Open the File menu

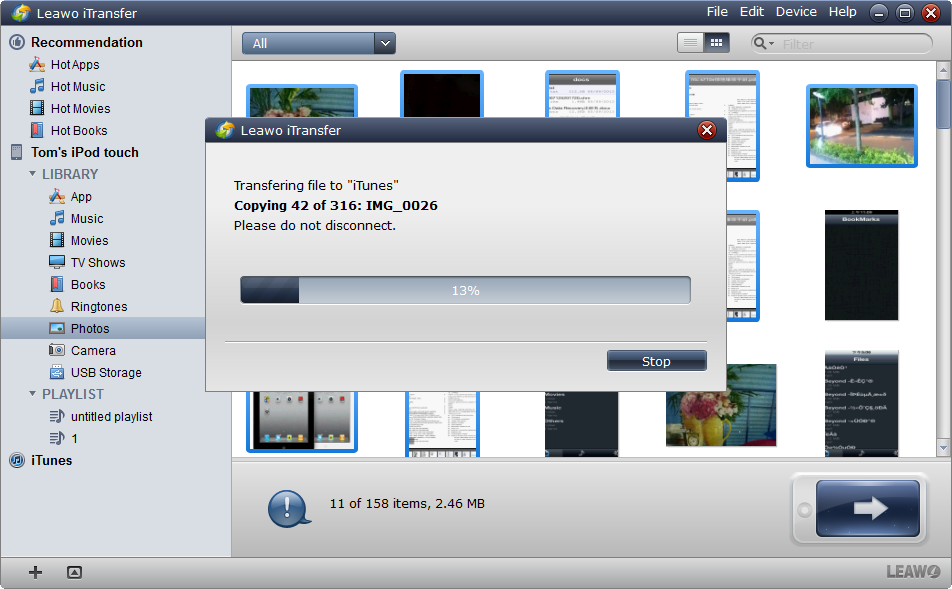coord(717,12)
